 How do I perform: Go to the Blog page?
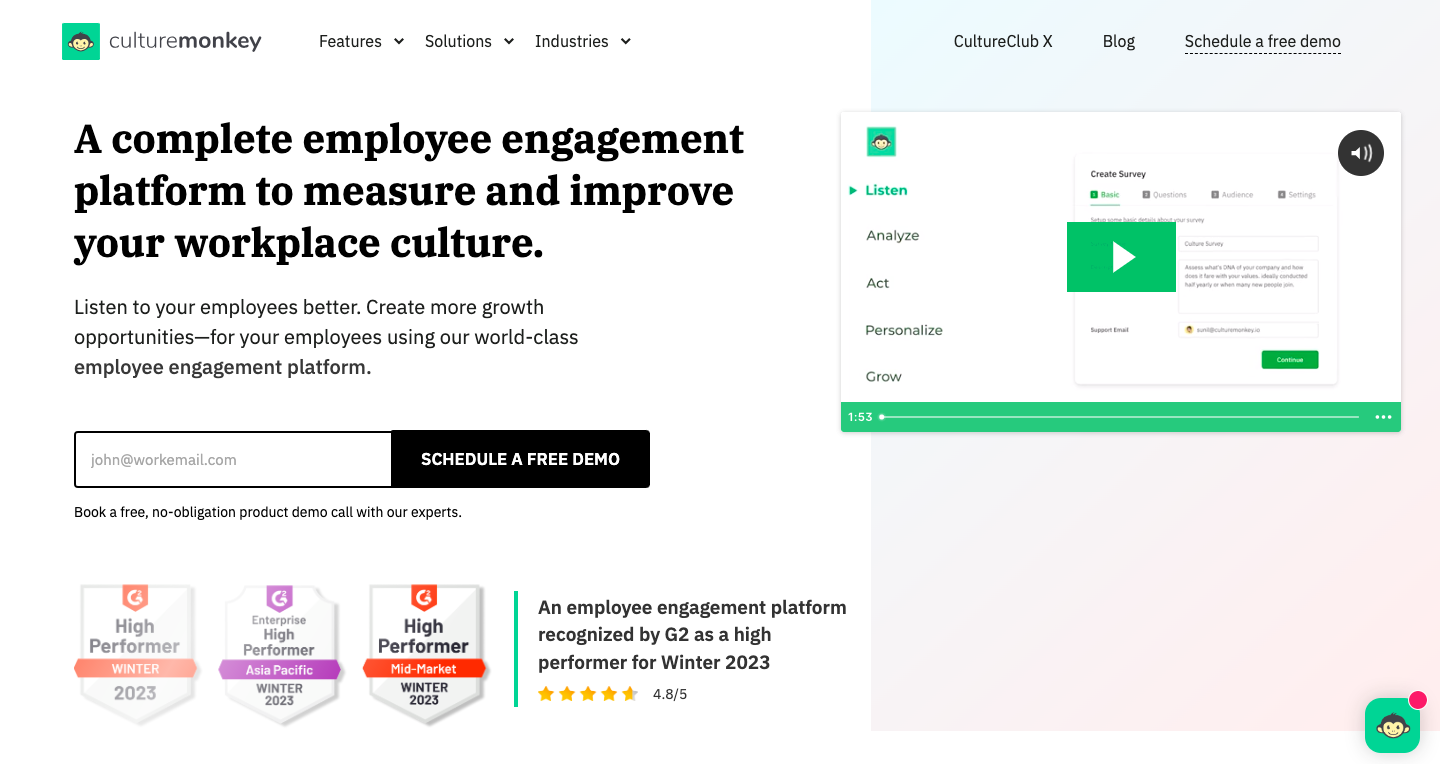pos(1118,41)
